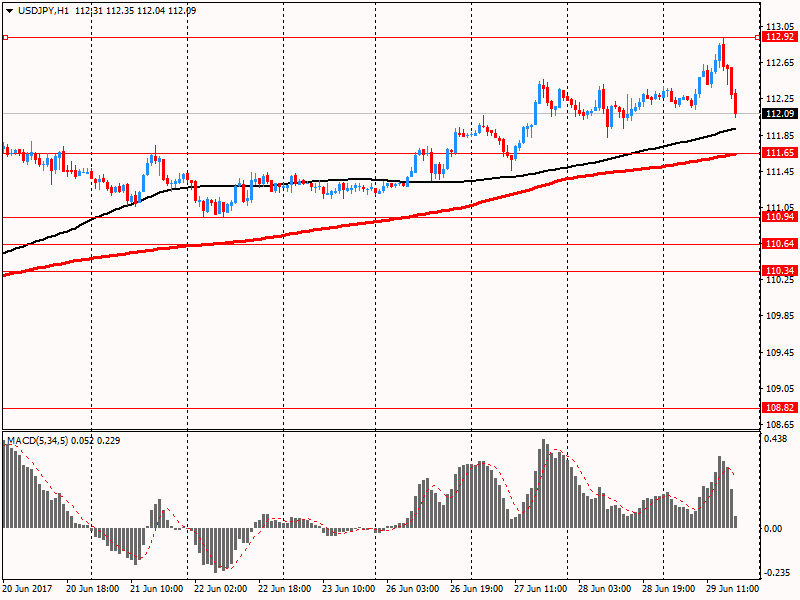This screenshot has width=800, height=600.
Task: Click the 29 Jun 11:00 time label
Action: [x=733, y=589]
